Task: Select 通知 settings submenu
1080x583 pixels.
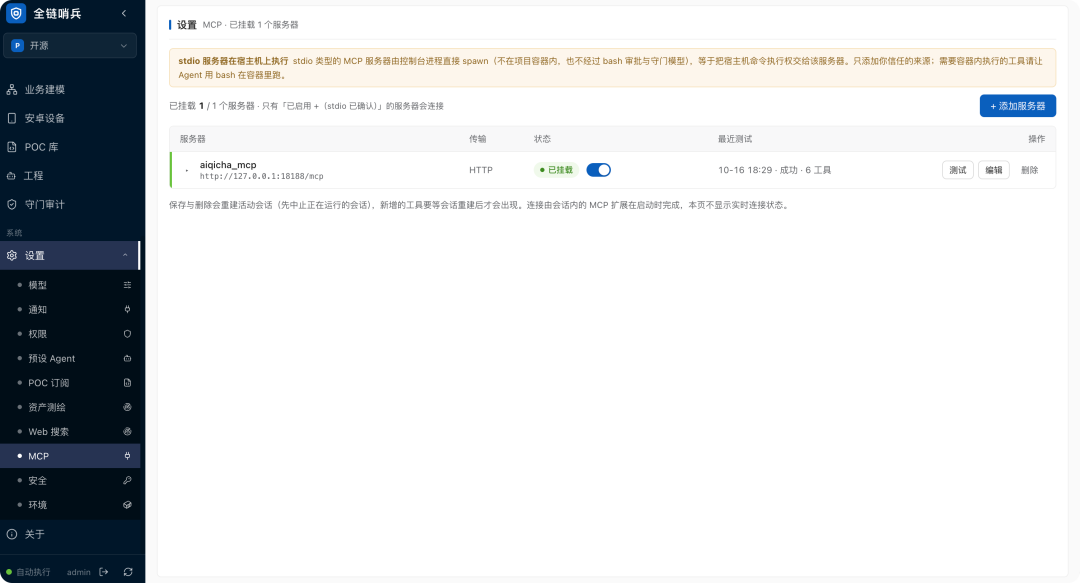Action: click(70, 309)
